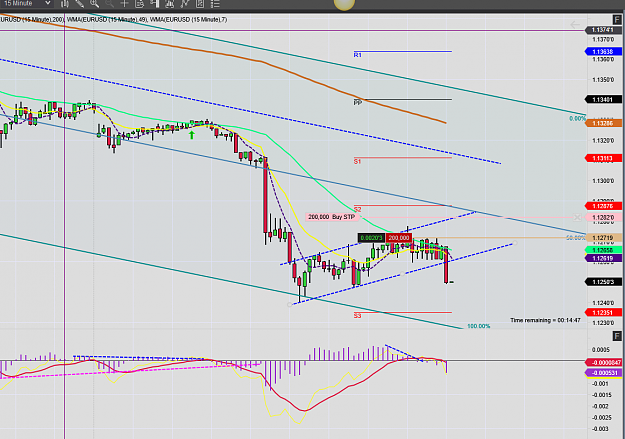Click the greyed zoom out magnifier icon
This screenshot has height=439, width=625.
click(109, 4)
